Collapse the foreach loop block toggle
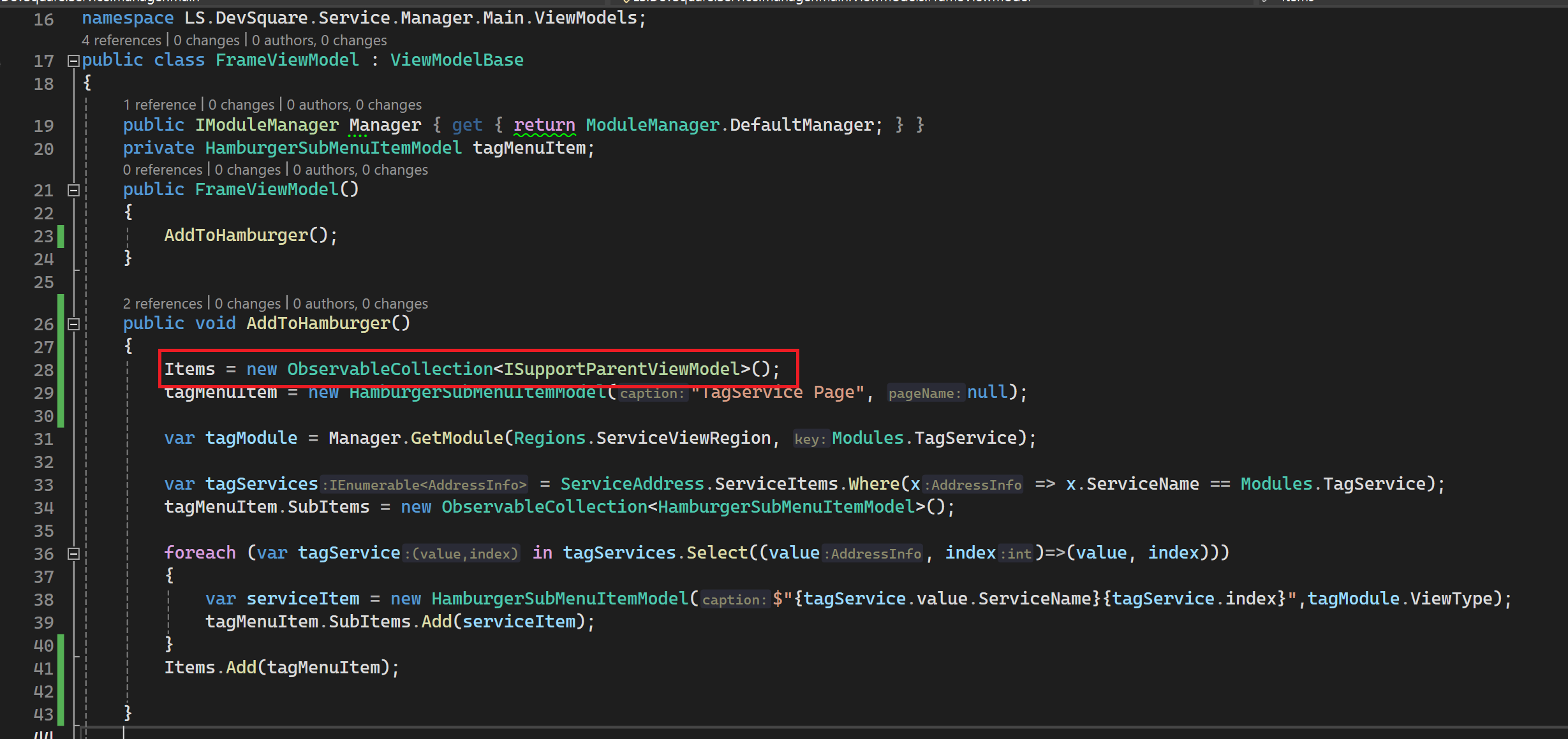1568x739 pixels. pos(73,553)
